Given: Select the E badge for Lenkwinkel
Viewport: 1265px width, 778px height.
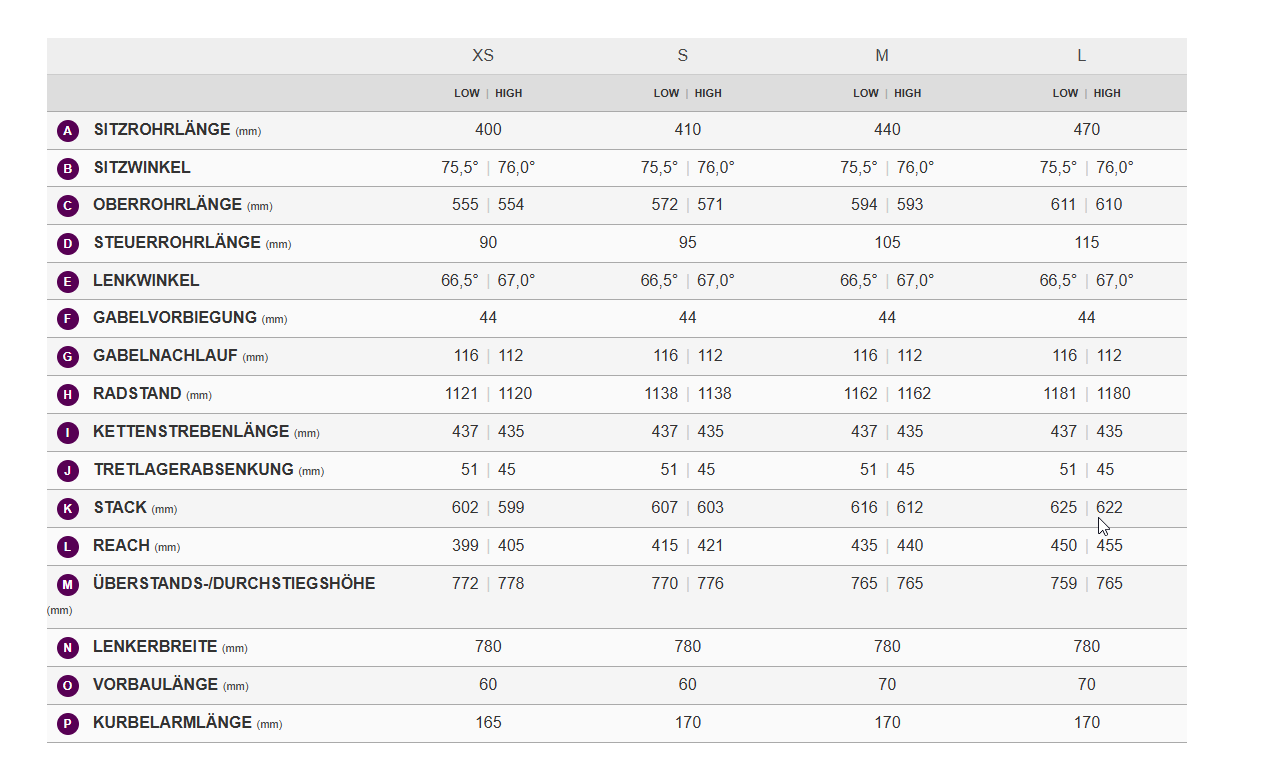Looking at the screenshot, I should click(x=68, y=282).
